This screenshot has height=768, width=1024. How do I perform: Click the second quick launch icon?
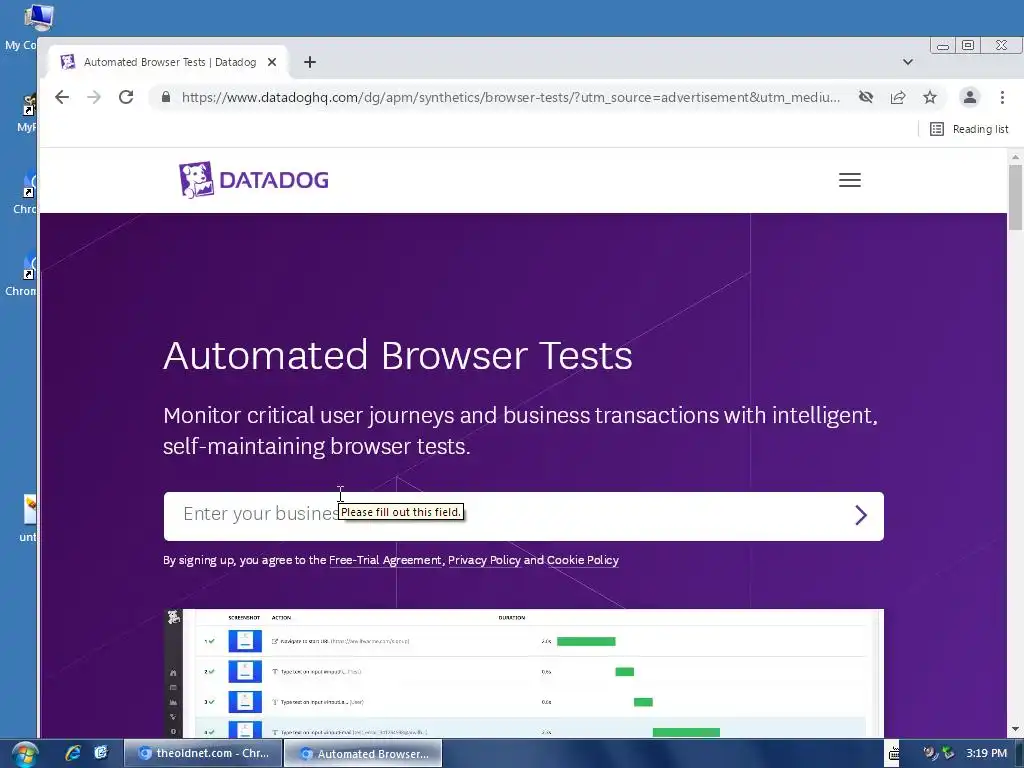point(101,753)
